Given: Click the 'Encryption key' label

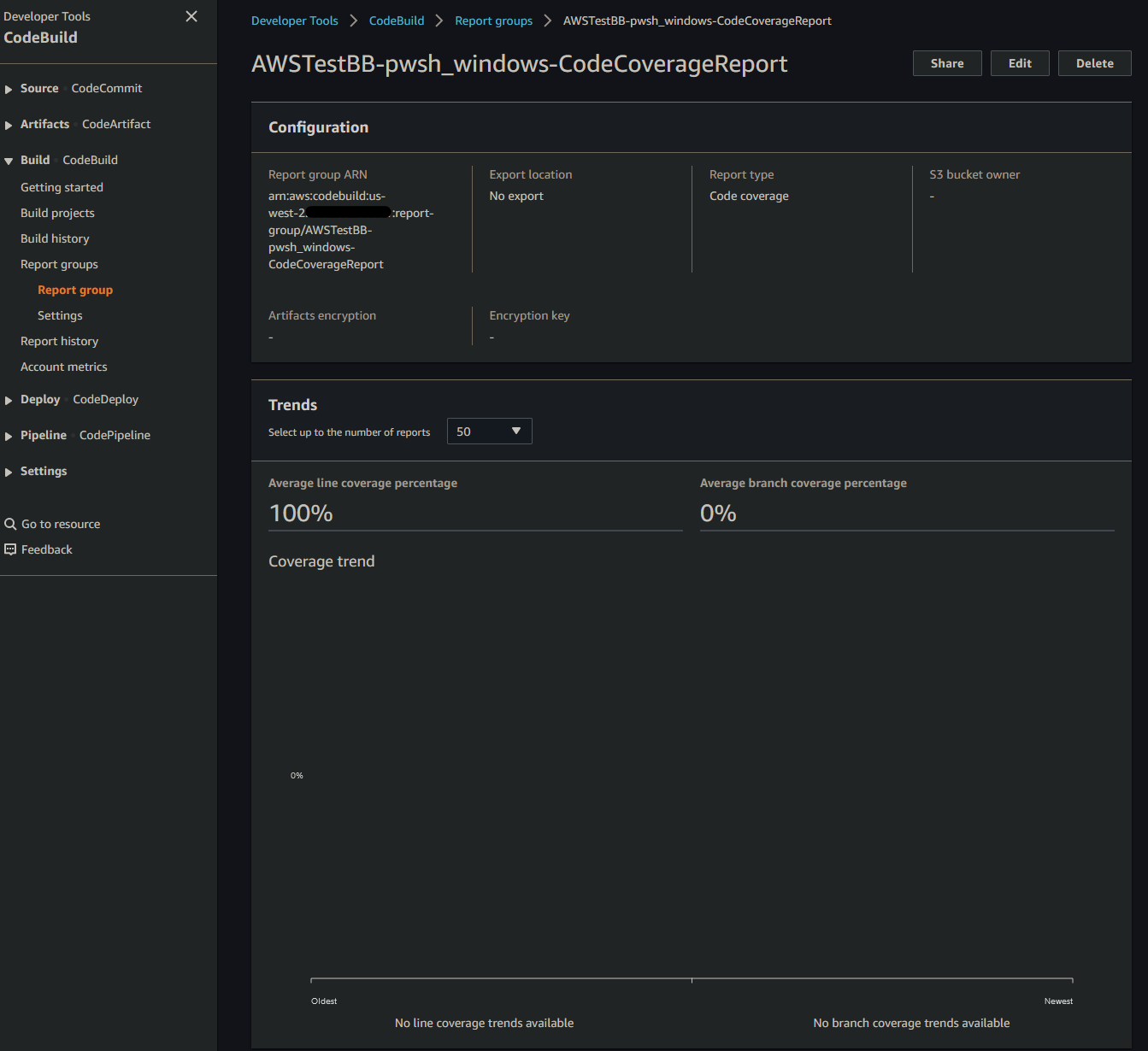Looking at the screenshot, I should click(529, 315).
